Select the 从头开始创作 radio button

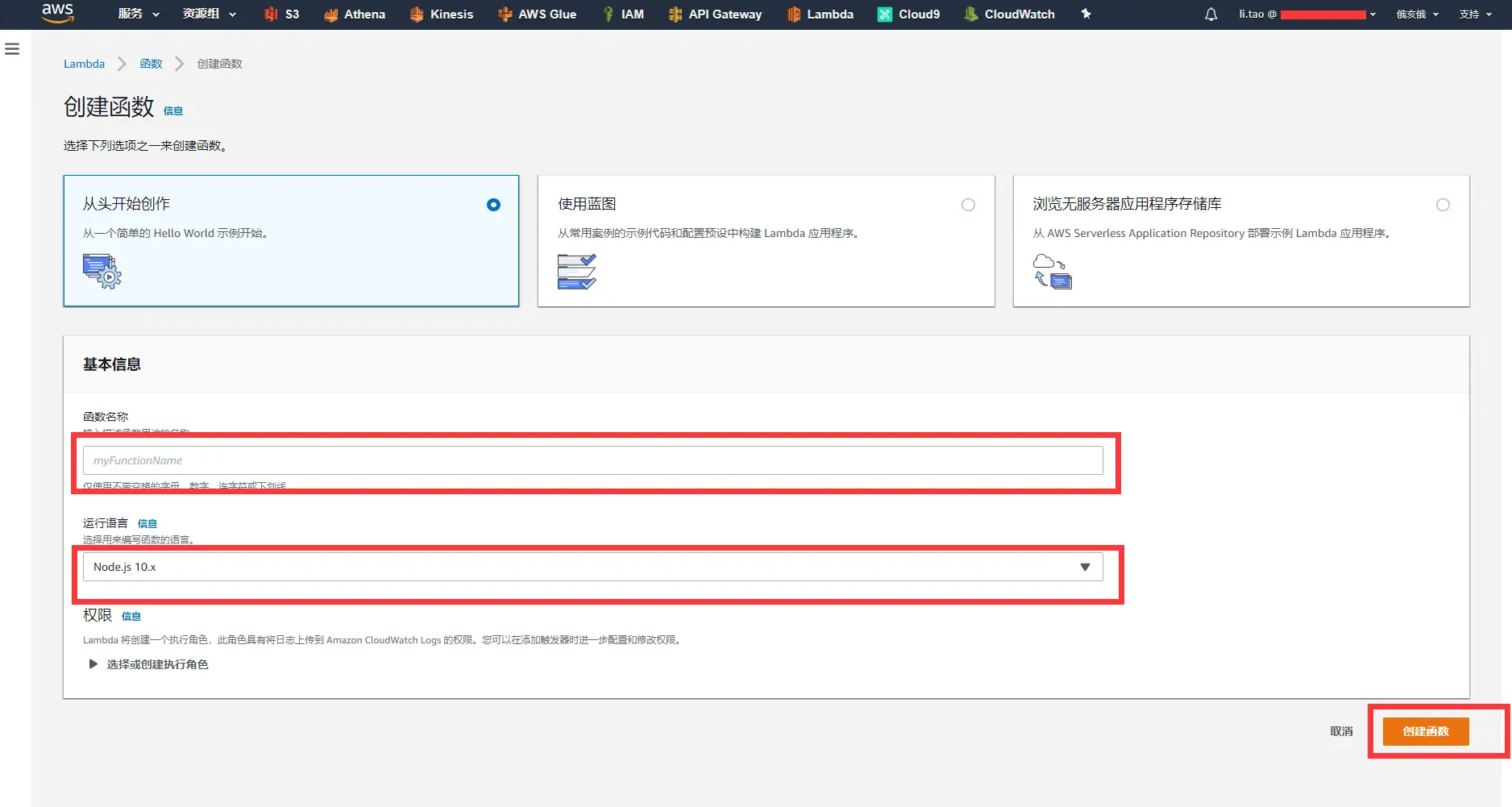[493, 205]
